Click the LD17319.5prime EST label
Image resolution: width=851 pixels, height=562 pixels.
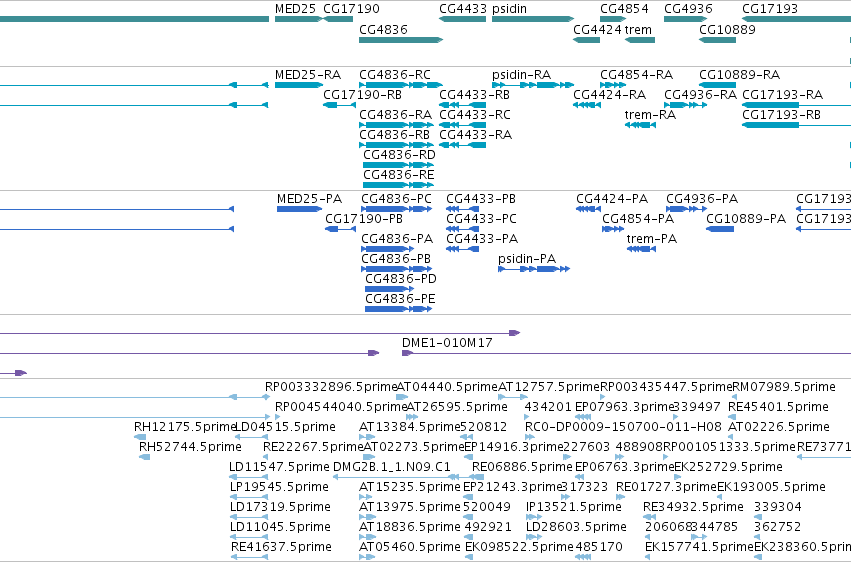[x=280, y=507]
